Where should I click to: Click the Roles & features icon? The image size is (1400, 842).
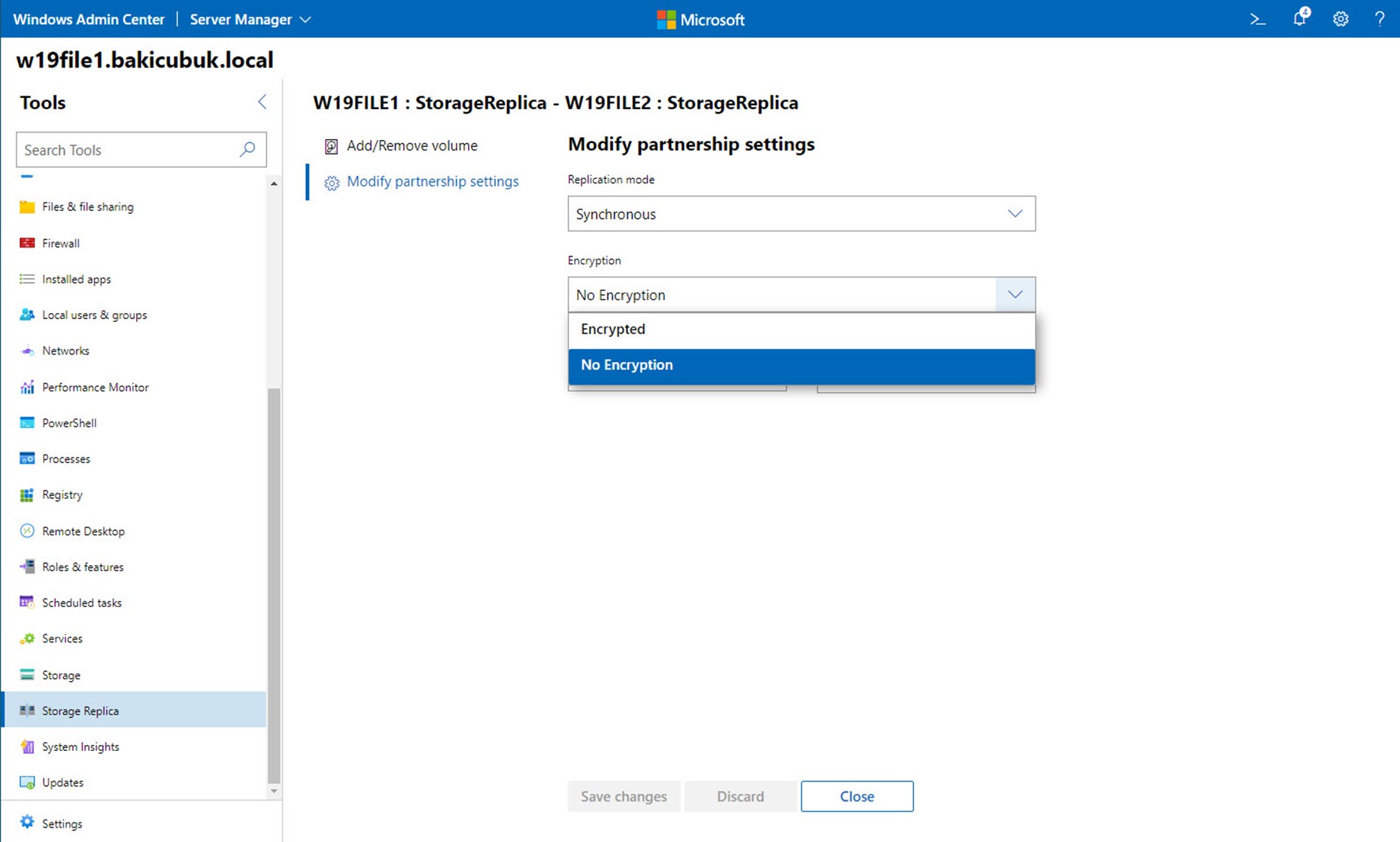click(27, 567)
